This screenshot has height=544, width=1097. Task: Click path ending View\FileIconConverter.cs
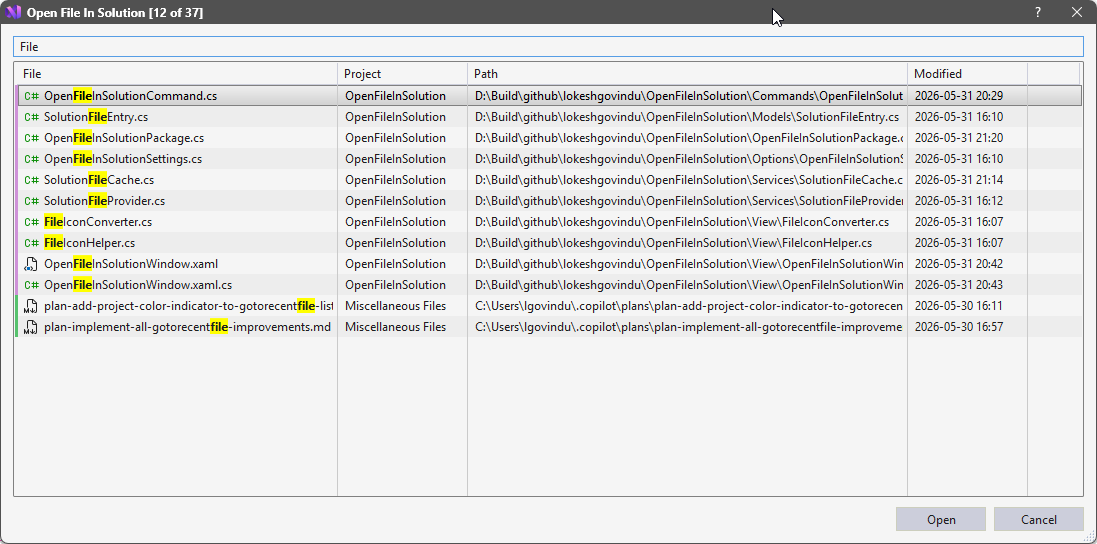click(x=682, y=222)
